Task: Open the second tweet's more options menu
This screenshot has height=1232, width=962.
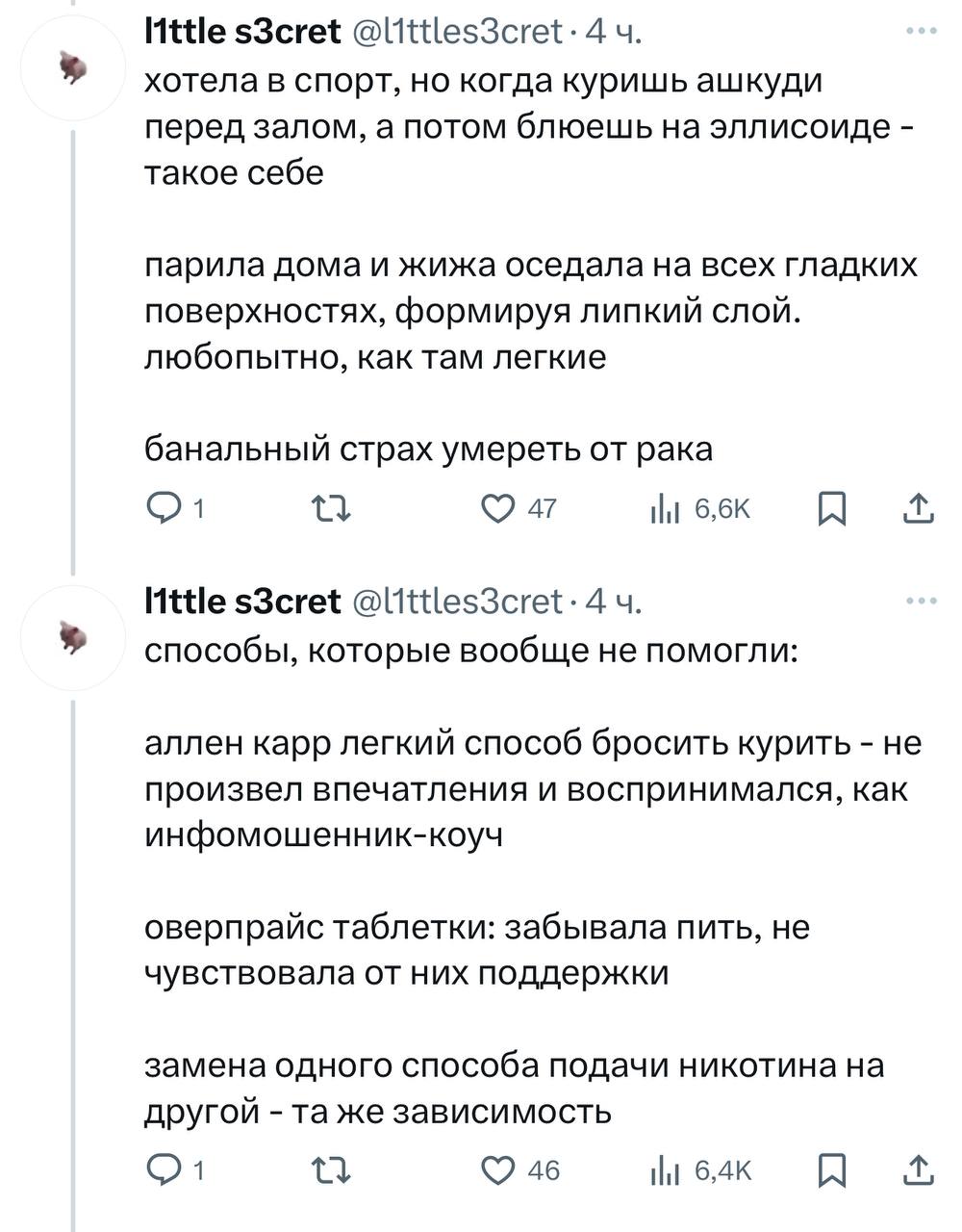Action: point(921,602)
